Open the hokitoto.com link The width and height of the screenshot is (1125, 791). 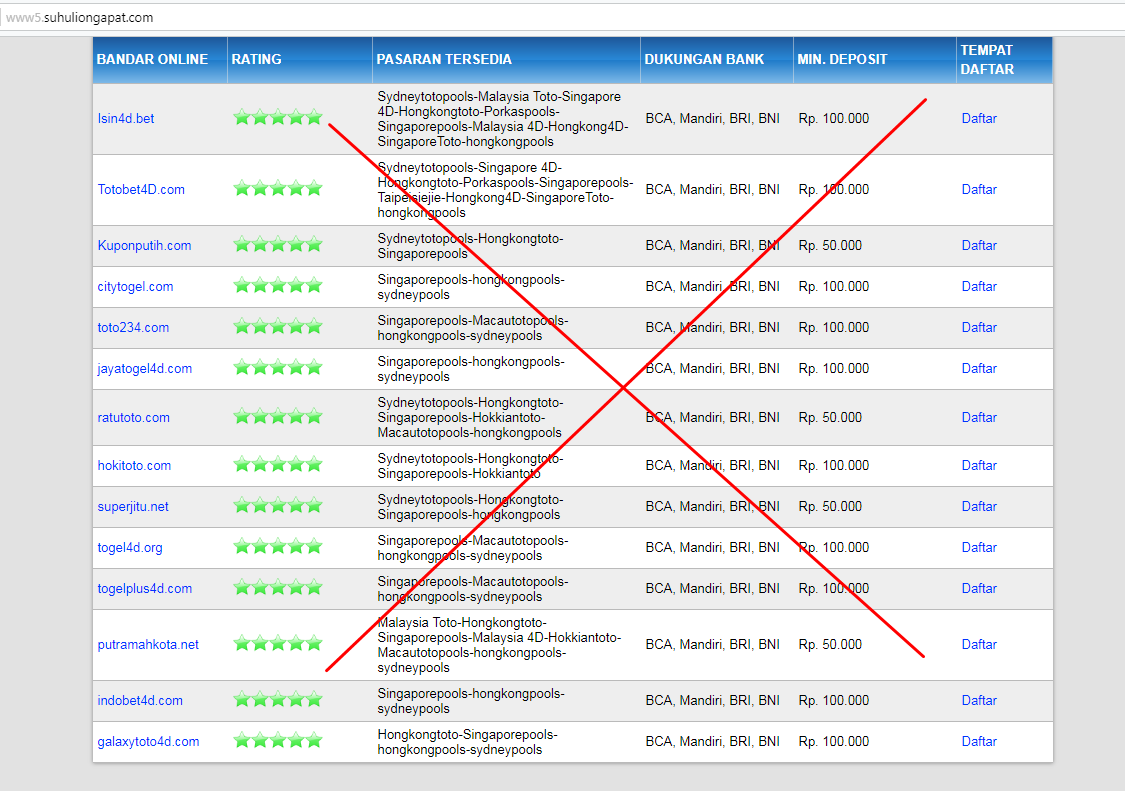click(x=134, y=465)
